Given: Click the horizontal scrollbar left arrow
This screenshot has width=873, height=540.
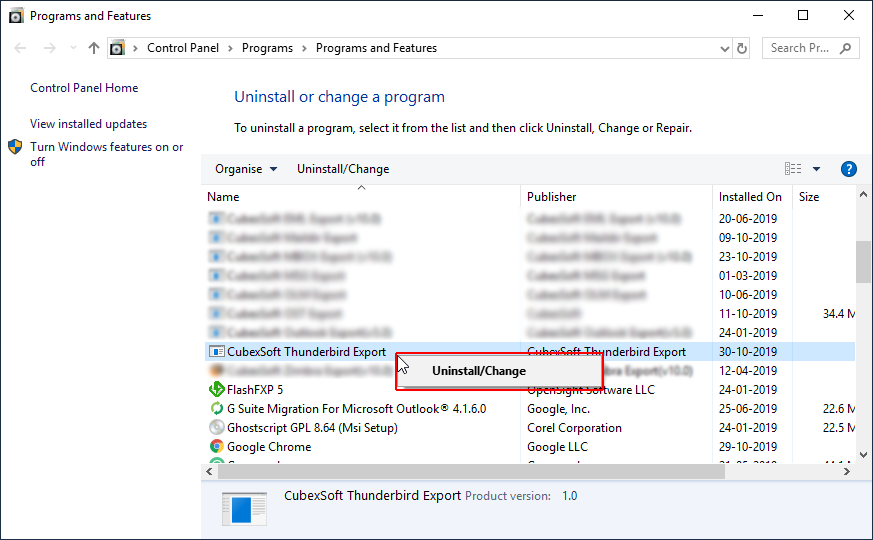Looking at the screenshot, I should click(x=209, y=472).
